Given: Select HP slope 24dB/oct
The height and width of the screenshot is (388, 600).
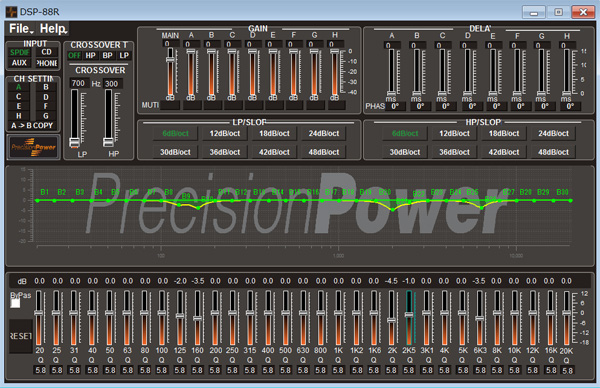Looking at the screenshot, I should tap(553, 134).
